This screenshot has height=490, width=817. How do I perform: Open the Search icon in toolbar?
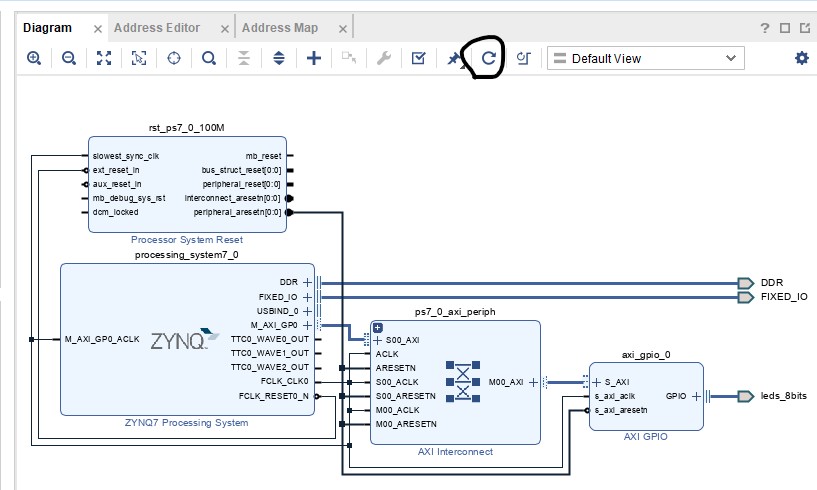209,59
